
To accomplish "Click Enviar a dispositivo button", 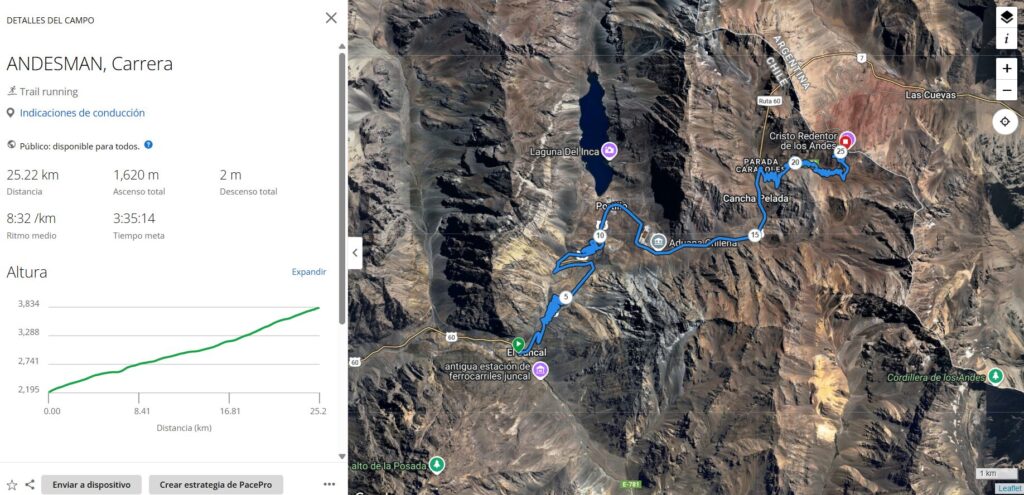I will [x=91, y=485].
